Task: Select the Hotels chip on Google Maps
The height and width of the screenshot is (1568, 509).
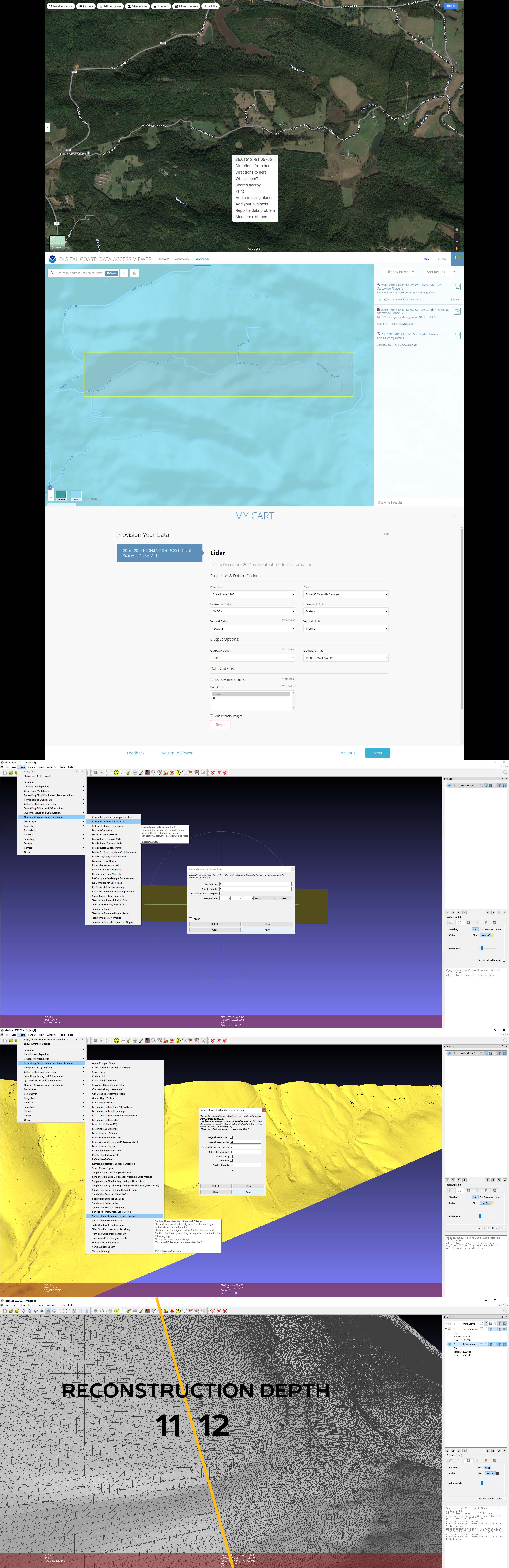Action: click(86, 6)
